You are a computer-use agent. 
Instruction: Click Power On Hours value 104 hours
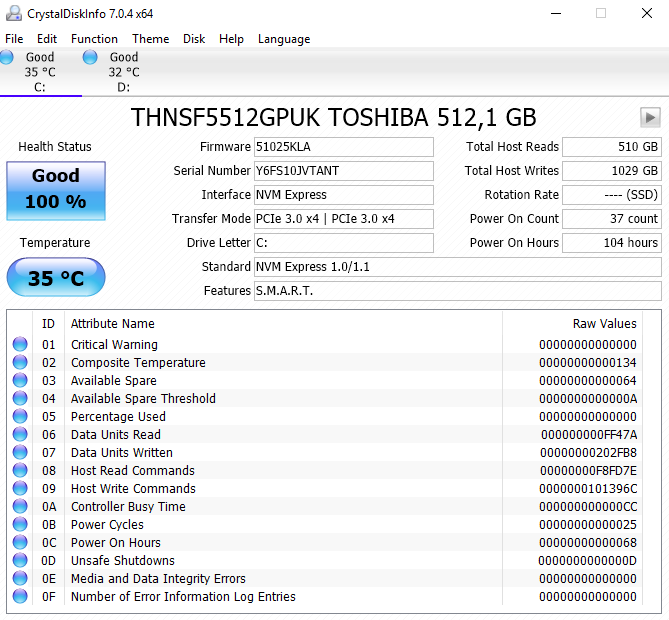pos(612,243)
